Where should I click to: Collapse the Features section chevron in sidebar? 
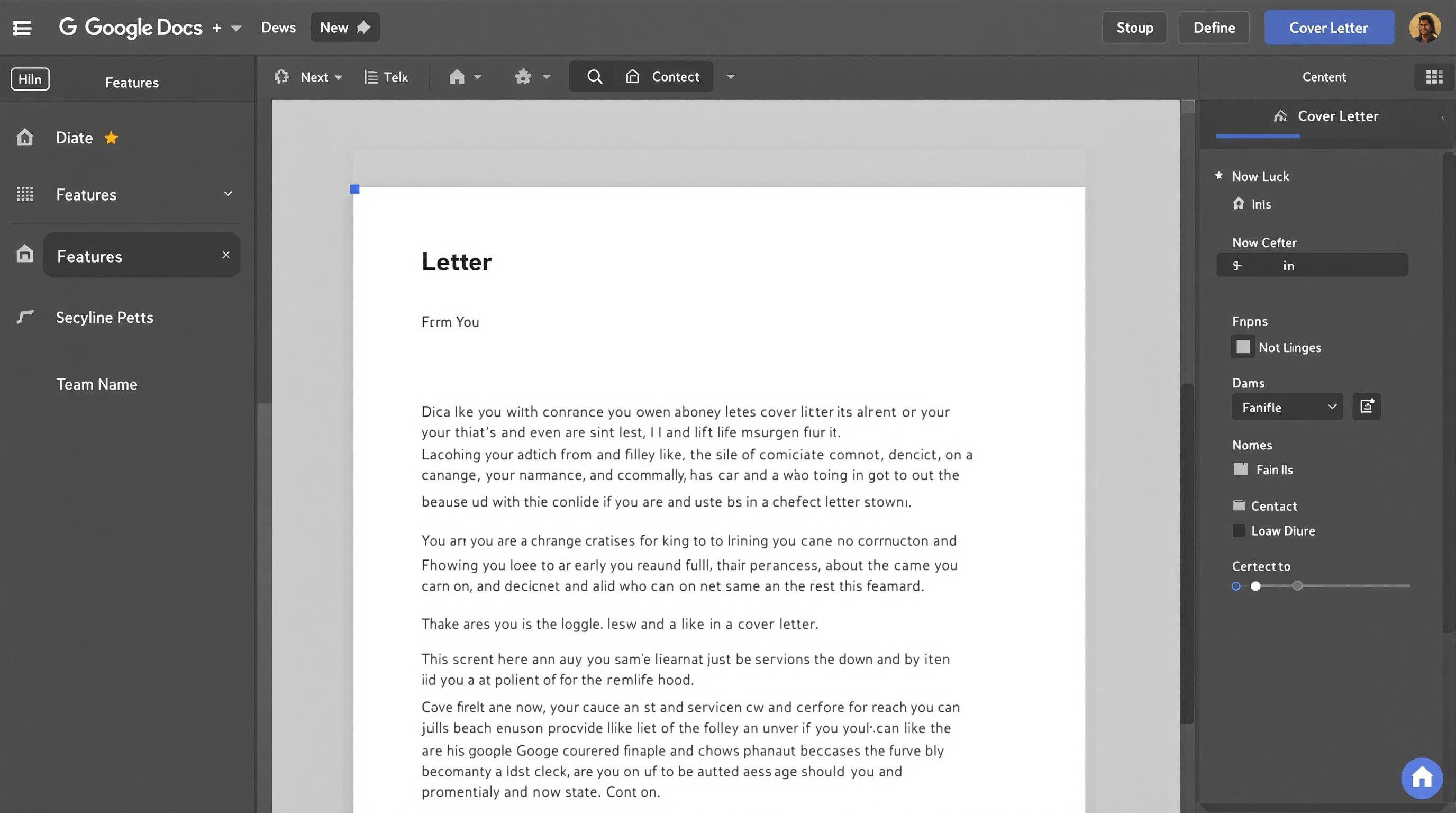click(x=228, y=193)
